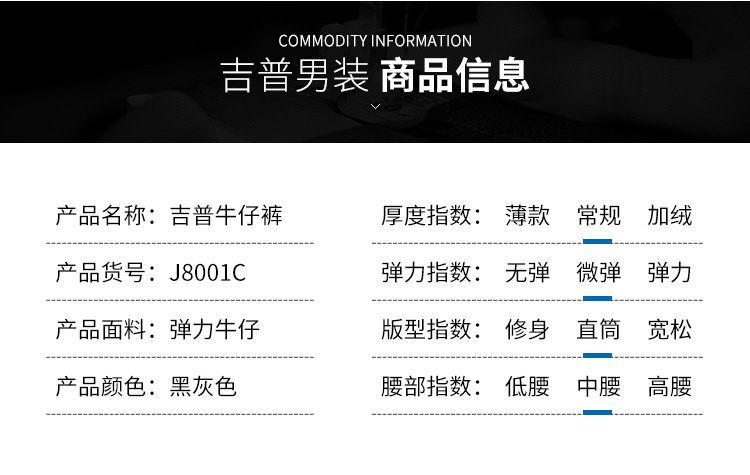Click the color value 黑灰色

tap(204, 387)
